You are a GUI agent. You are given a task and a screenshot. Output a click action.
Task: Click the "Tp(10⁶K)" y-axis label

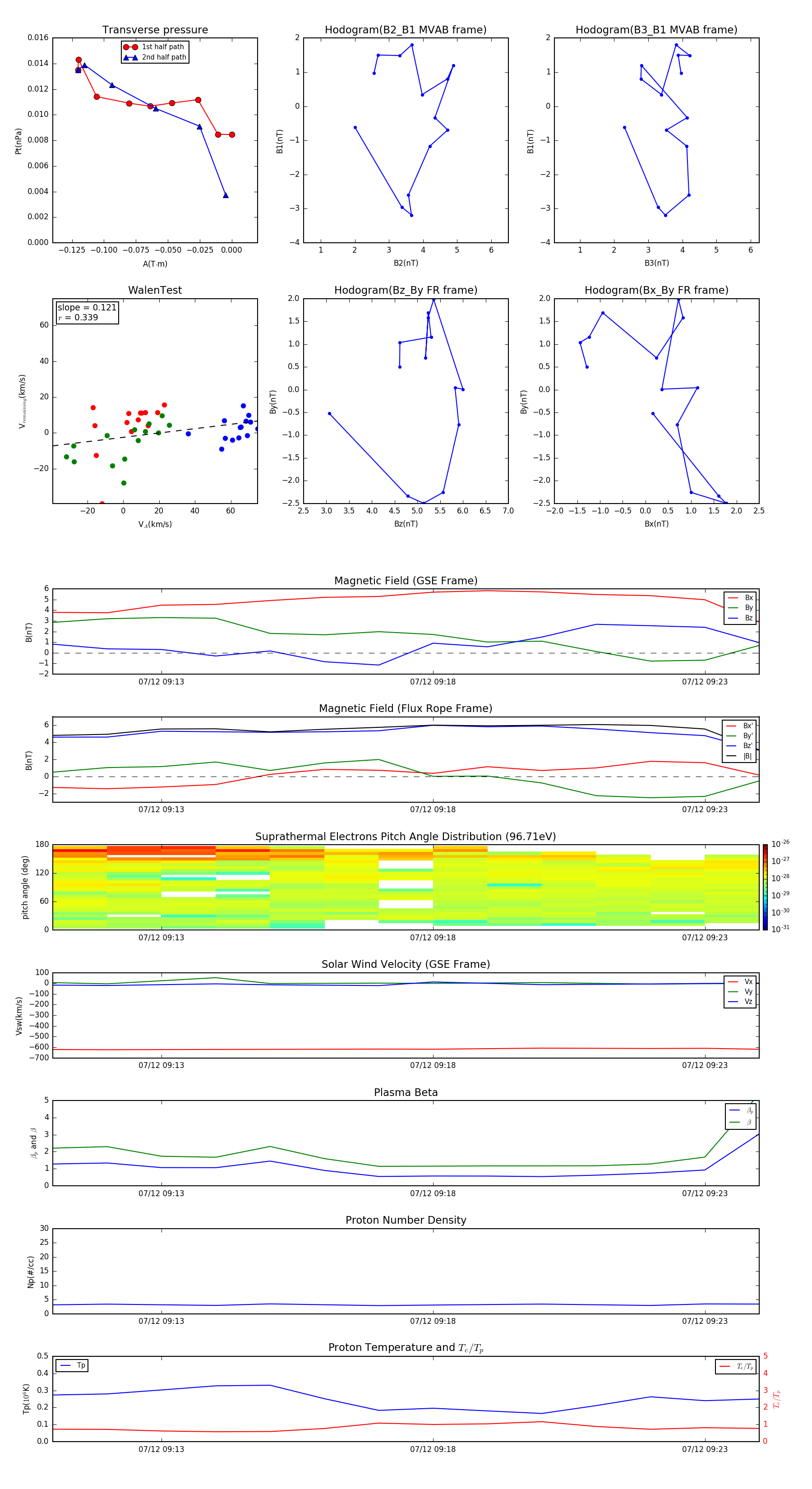tap(26, 1399)
